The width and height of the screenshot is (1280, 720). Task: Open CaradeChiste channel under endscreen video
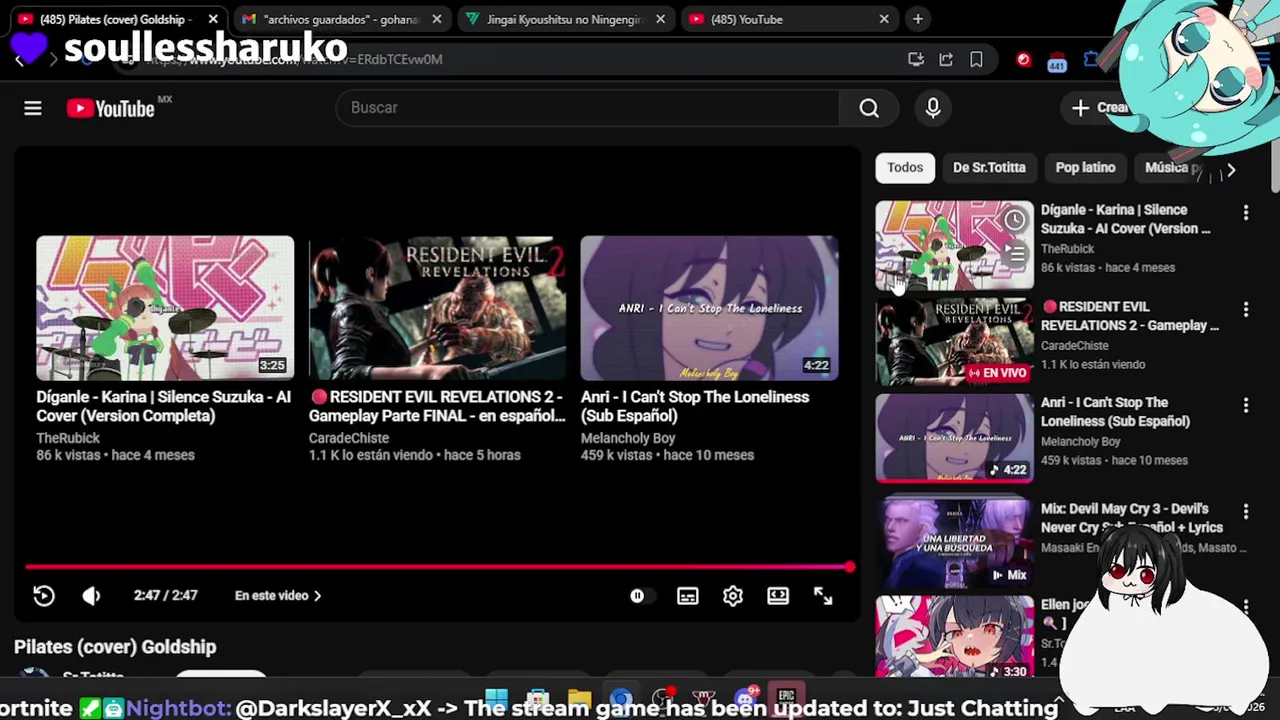pyautogui.click(x=349, y=438)
